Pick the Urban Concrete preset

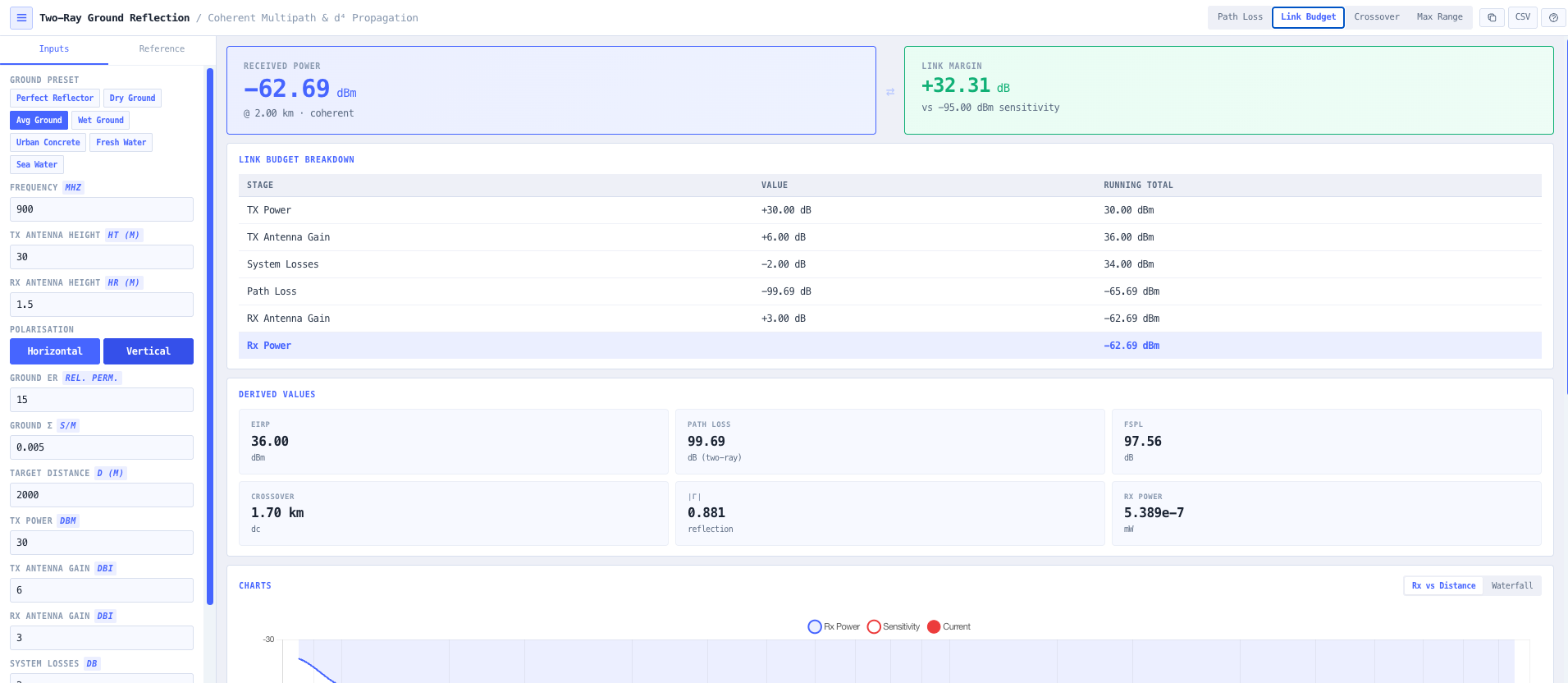coord(48,143)
